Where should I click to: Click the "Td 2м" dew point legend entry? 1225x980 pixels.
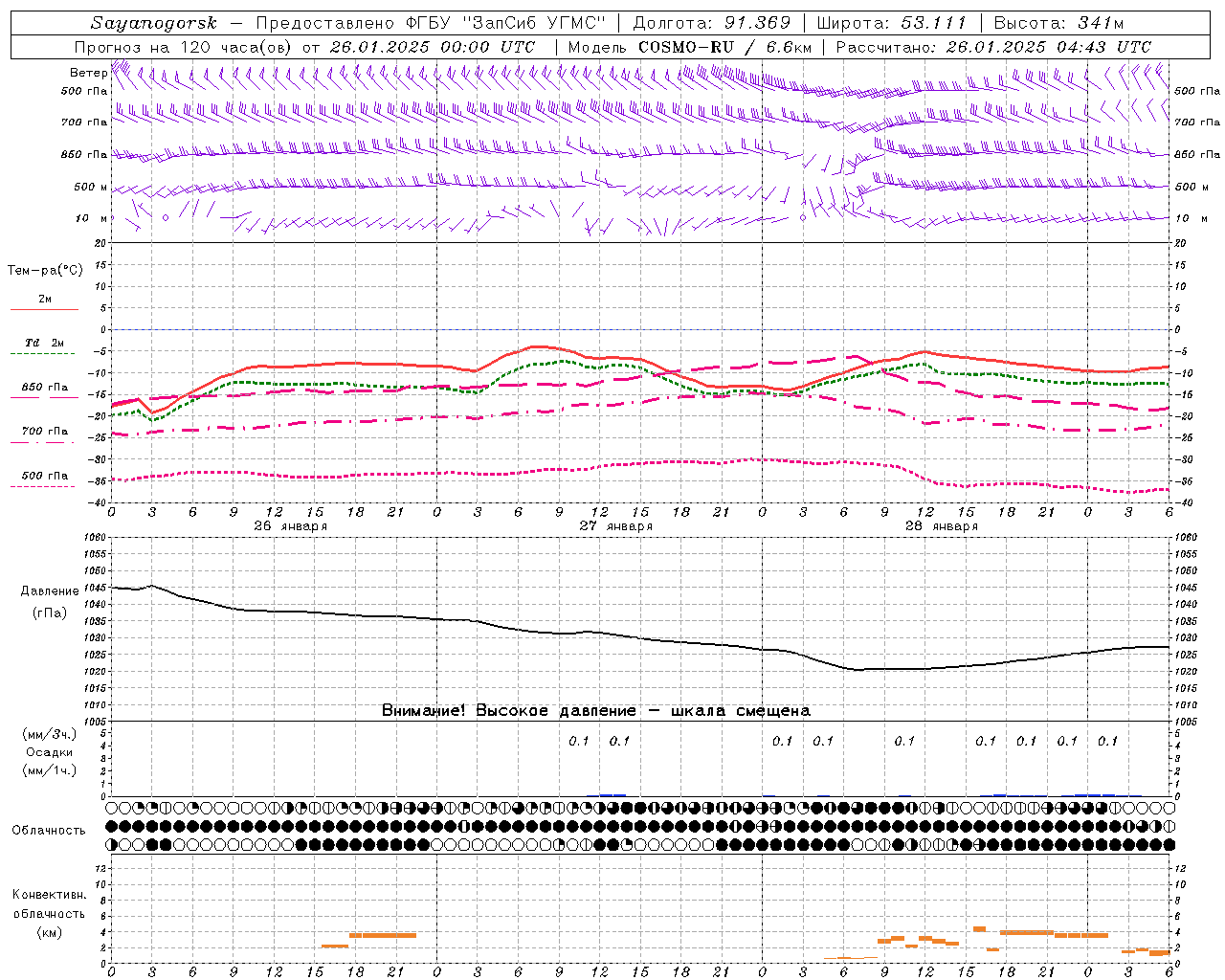pyautogui.click(x=45, y=343)
